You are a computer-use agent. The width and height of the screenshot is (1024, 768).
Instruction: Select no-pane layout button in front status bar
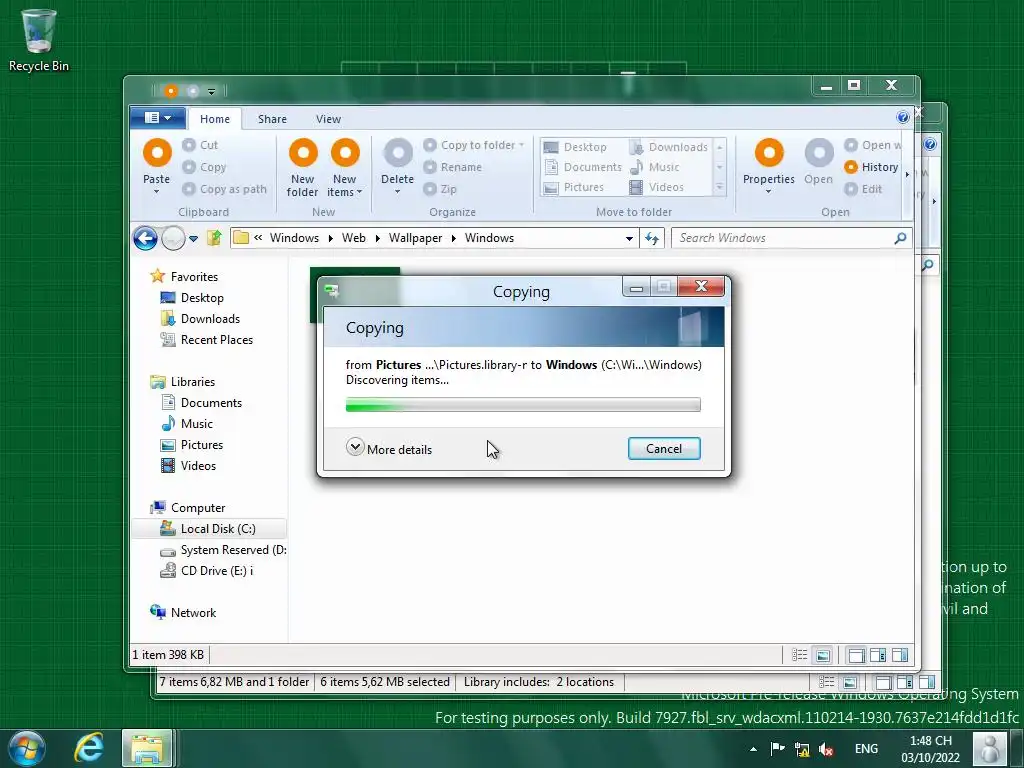tap(856, 655)
